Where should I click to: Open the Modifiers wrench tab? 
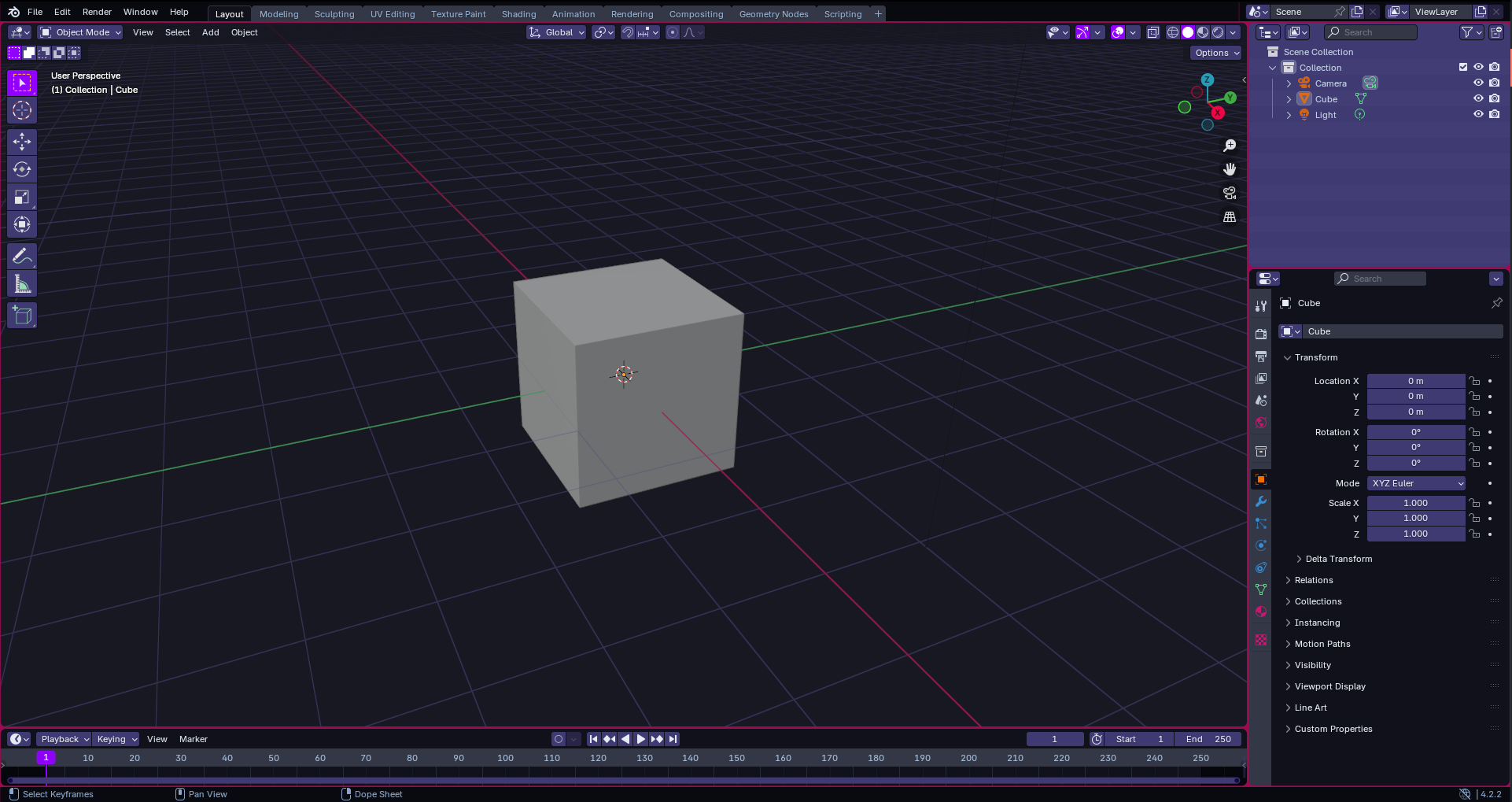pyautogui.click(x=1261, y=501)
